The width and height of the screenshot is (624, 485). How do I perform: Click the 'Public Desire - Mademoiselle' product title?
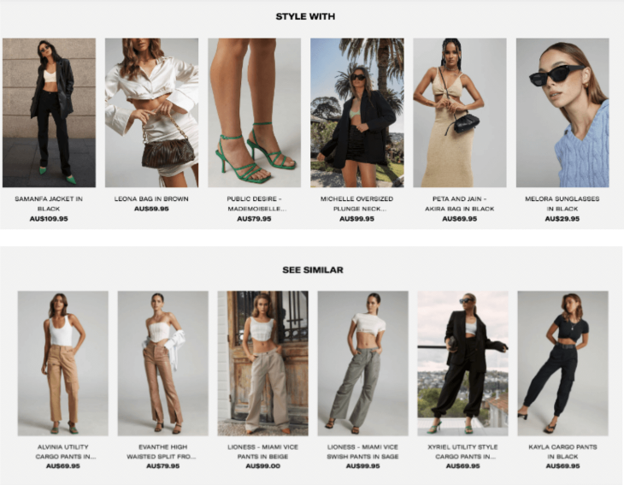[x=254, y=203]
